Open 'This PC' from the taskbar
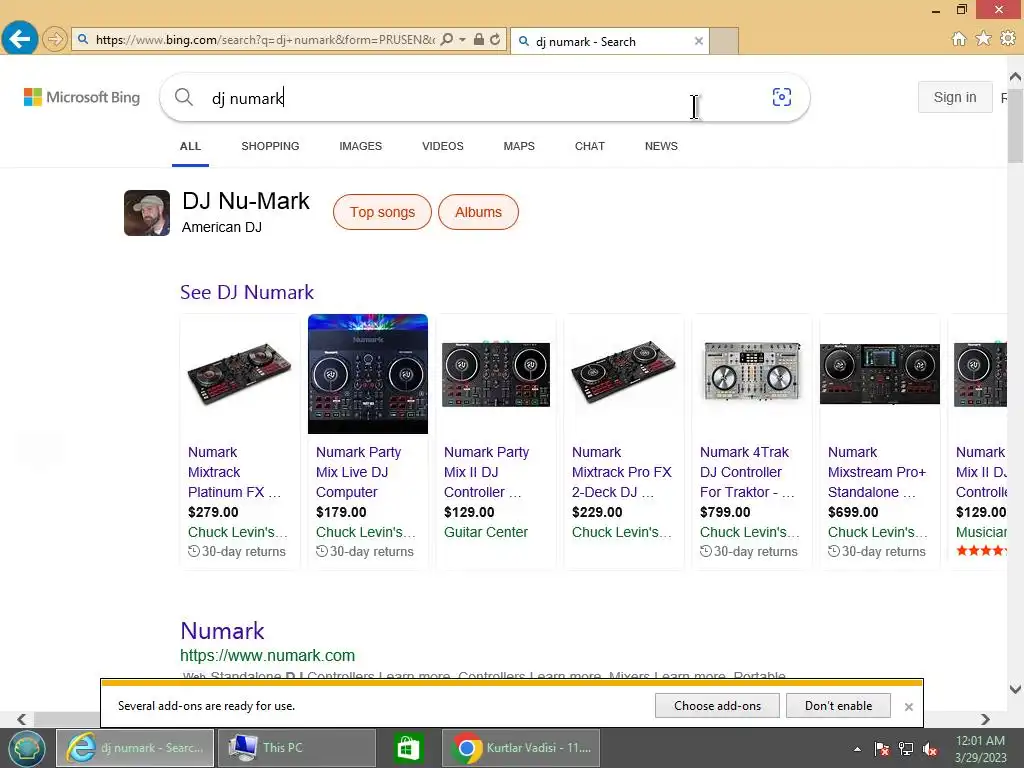 [296, 748]
